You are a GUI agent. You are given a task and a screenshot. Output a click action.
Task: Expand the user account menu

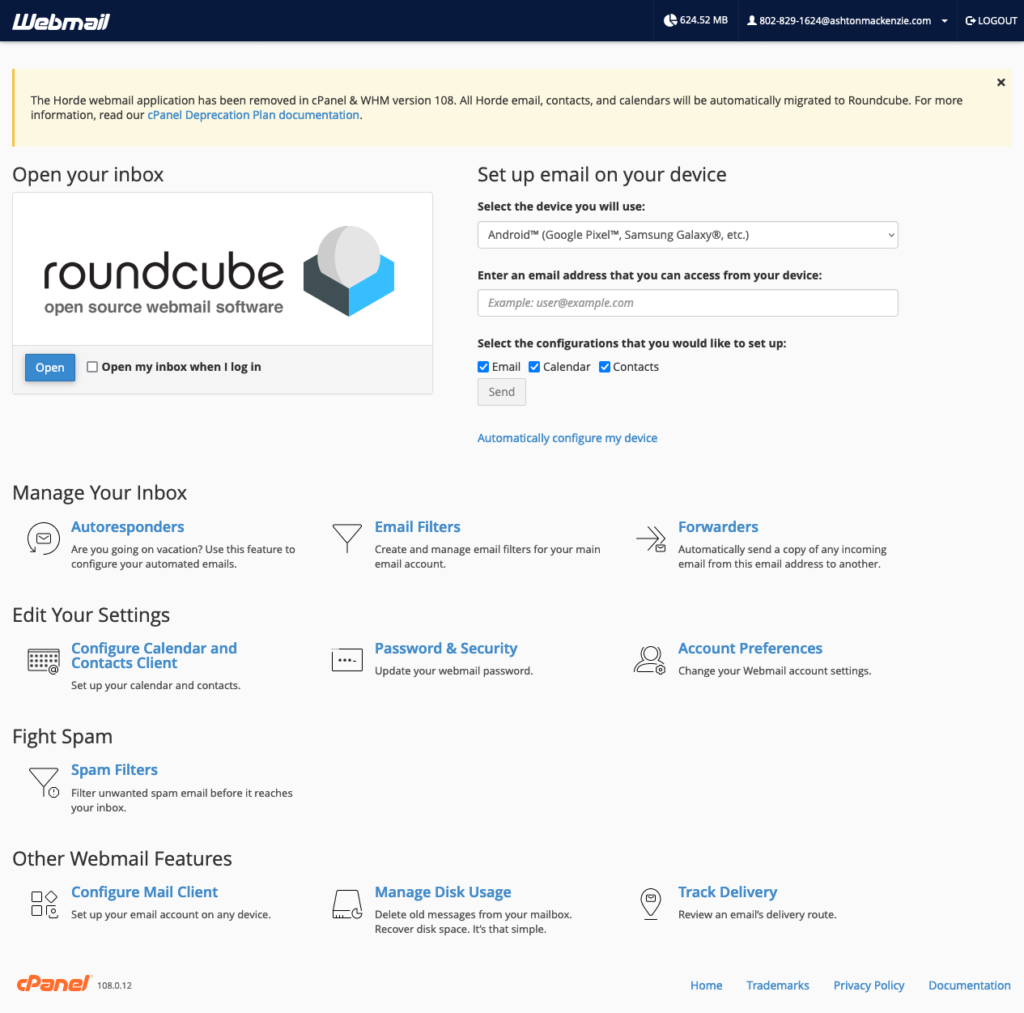[847, 21]
